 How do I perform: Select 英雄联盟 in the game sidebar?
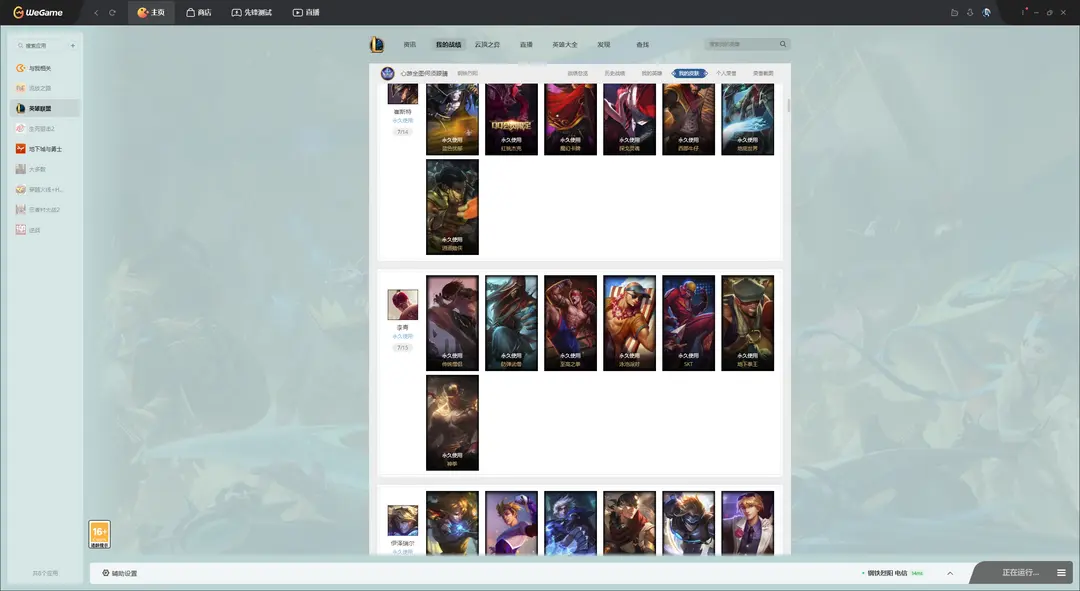pyautogui.click(x=45, y=108)
